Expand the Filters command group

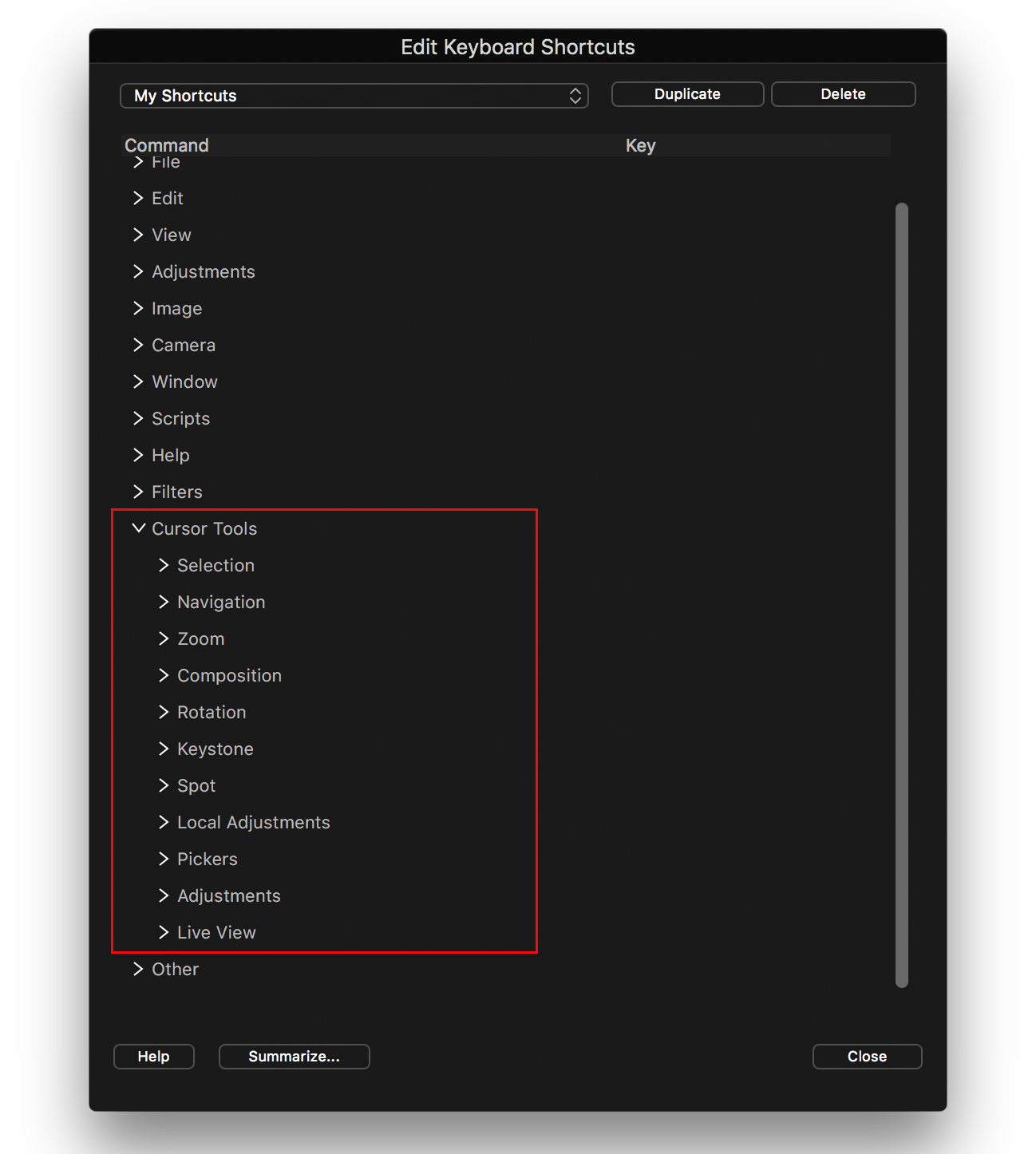pyautogui.click(x=138, y=492)
